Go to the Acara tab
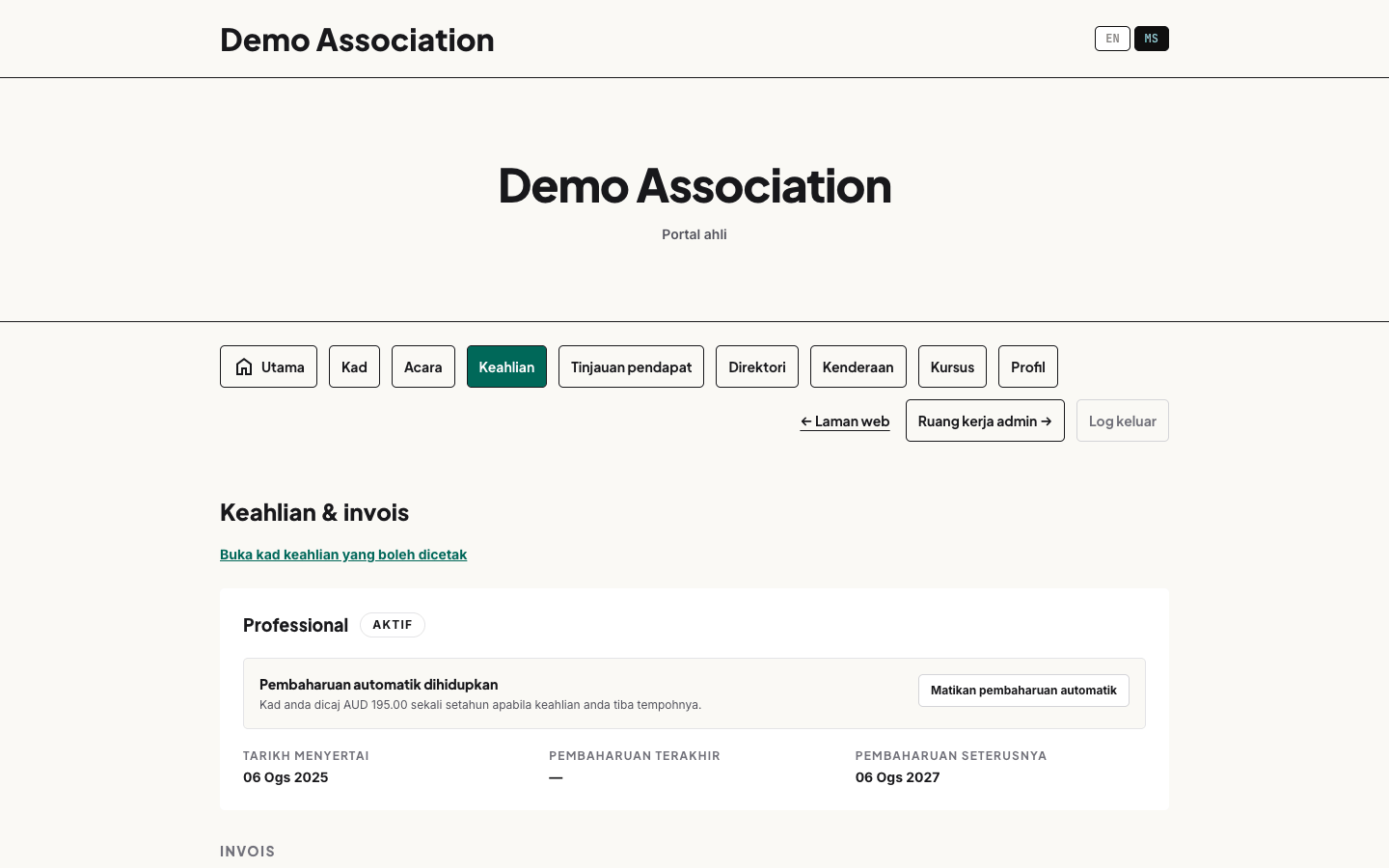The height and width of the screenshot is (868, 1389). (x=423, y=366)
